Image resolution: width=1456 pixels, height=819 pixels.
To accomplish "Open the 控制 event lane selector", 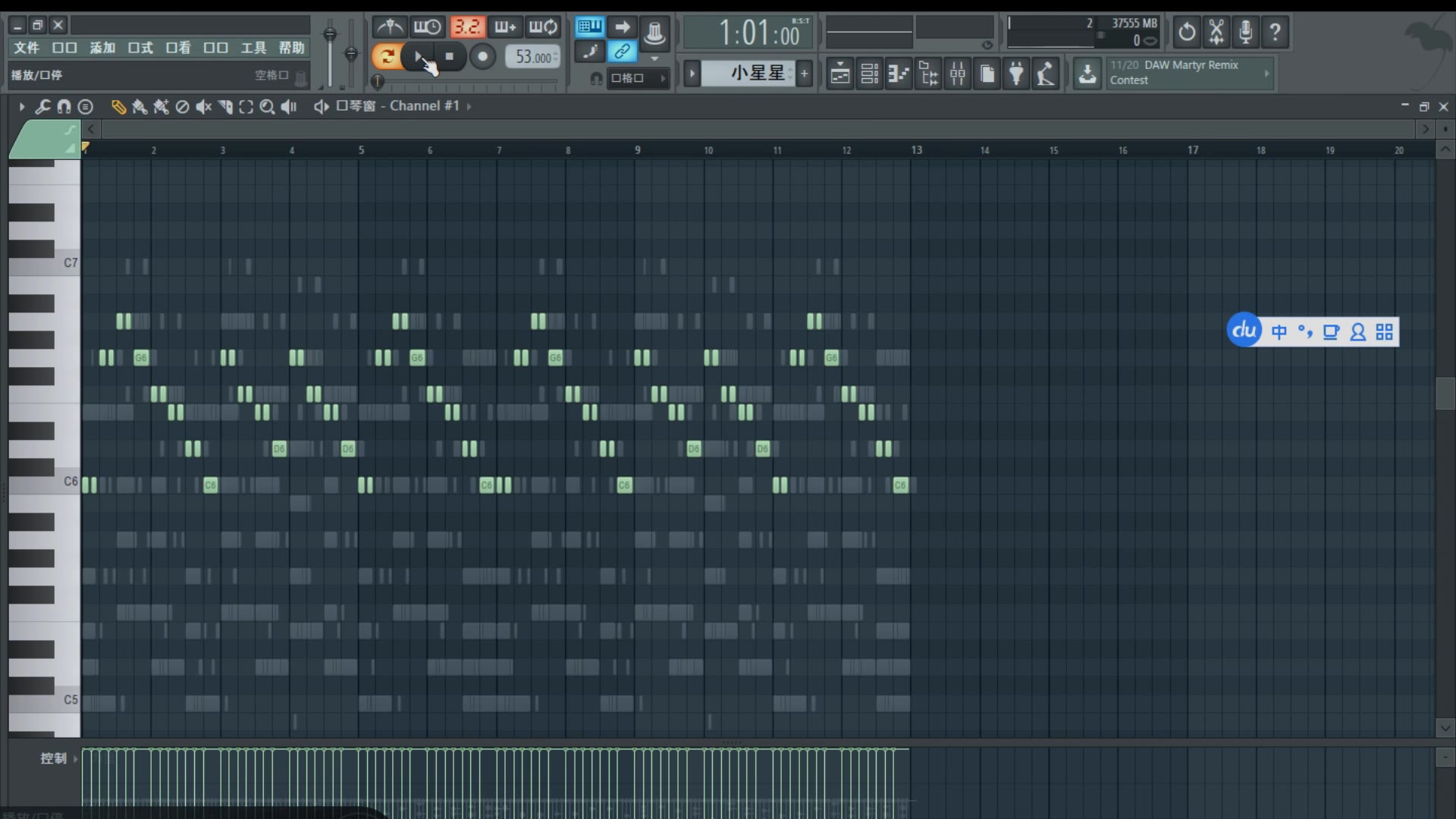I will point(59,758).
